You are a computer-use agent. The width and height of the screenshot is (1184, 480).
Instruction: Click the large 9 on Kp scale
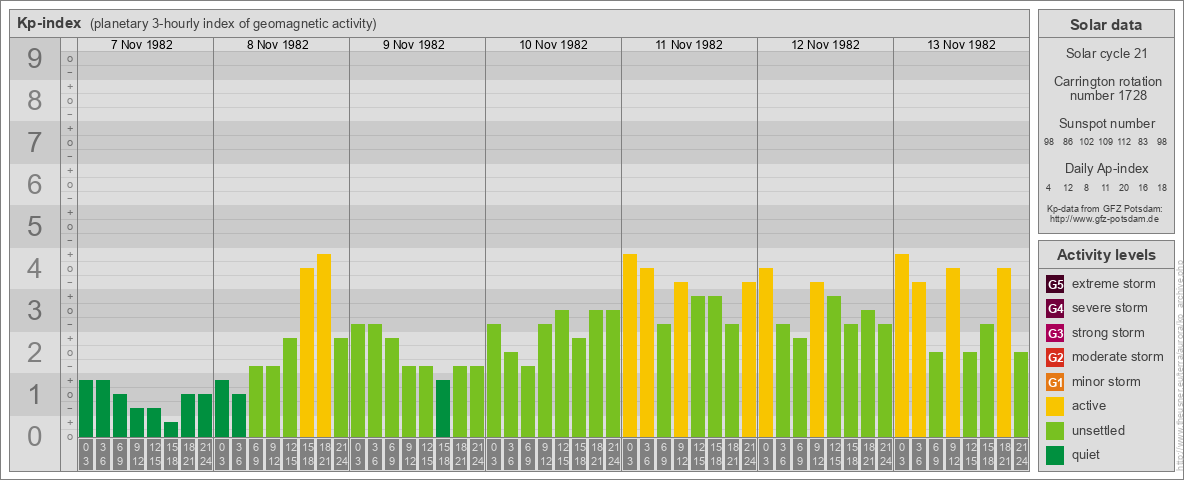[x=34, y=59]
